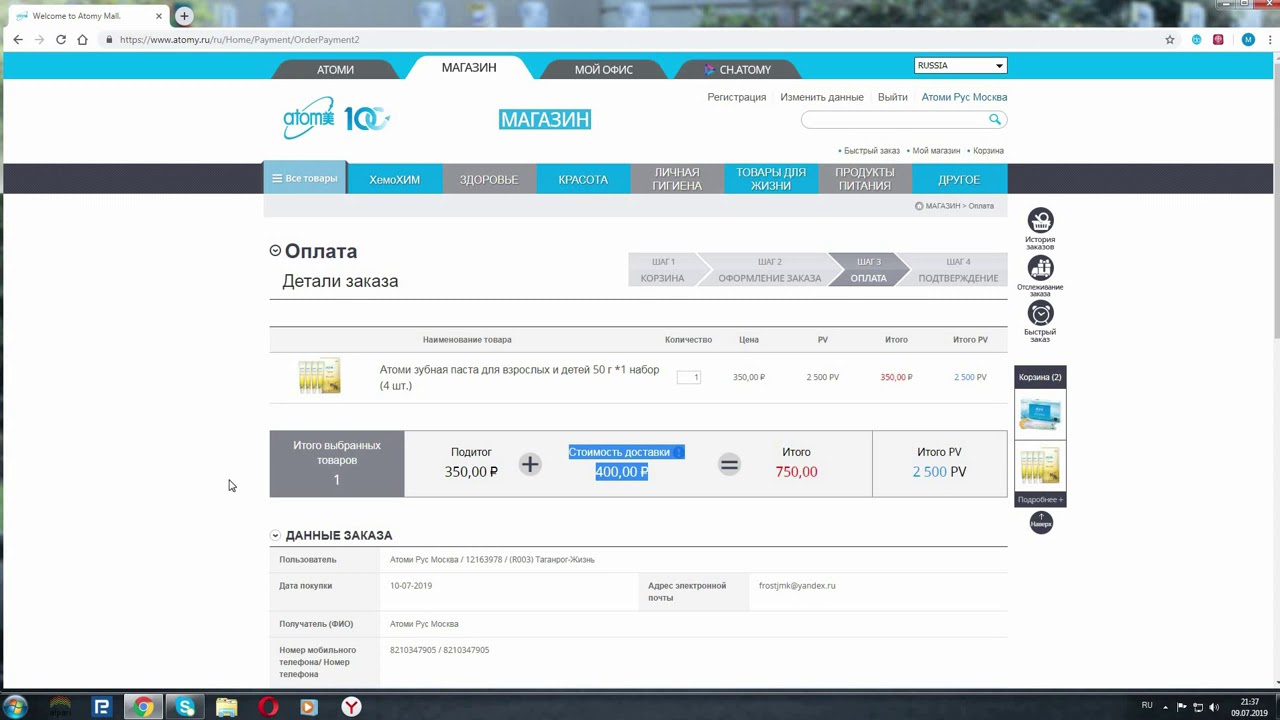Open the ХемоХИМ category
Screen dimensions: 1280x720
(394, 179)
